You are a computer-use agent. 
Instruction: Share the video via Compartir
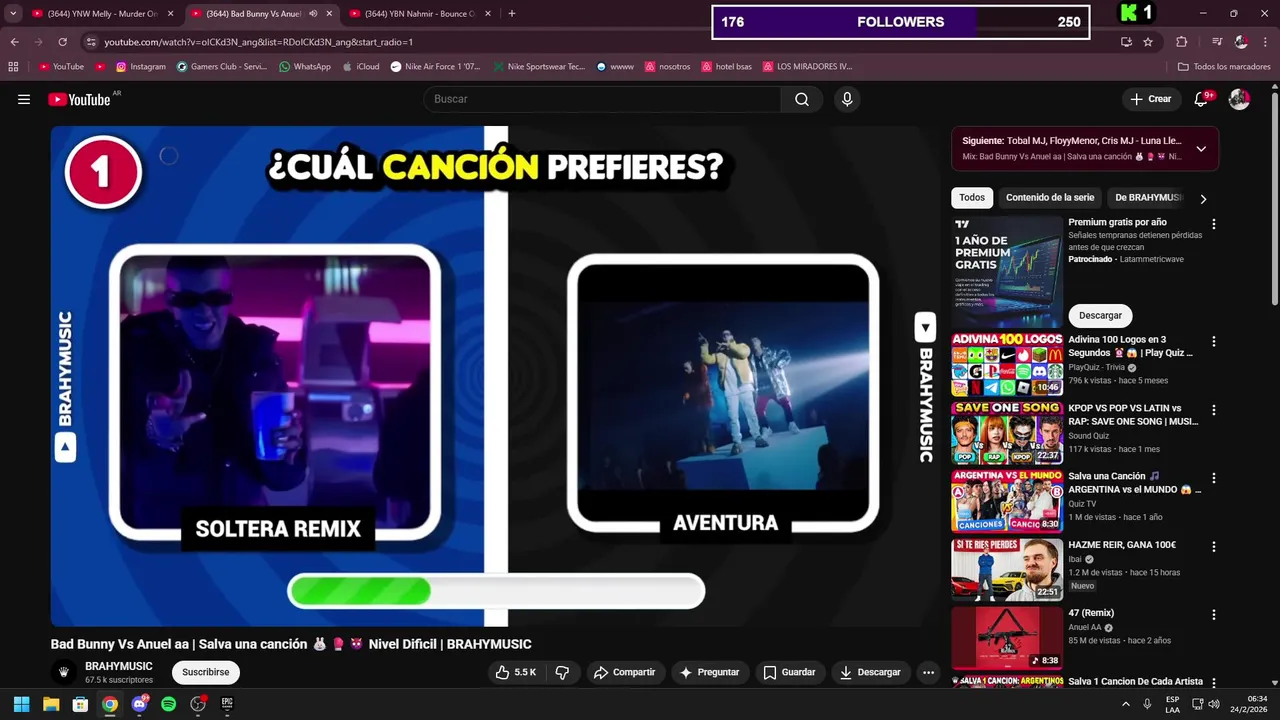625,672
